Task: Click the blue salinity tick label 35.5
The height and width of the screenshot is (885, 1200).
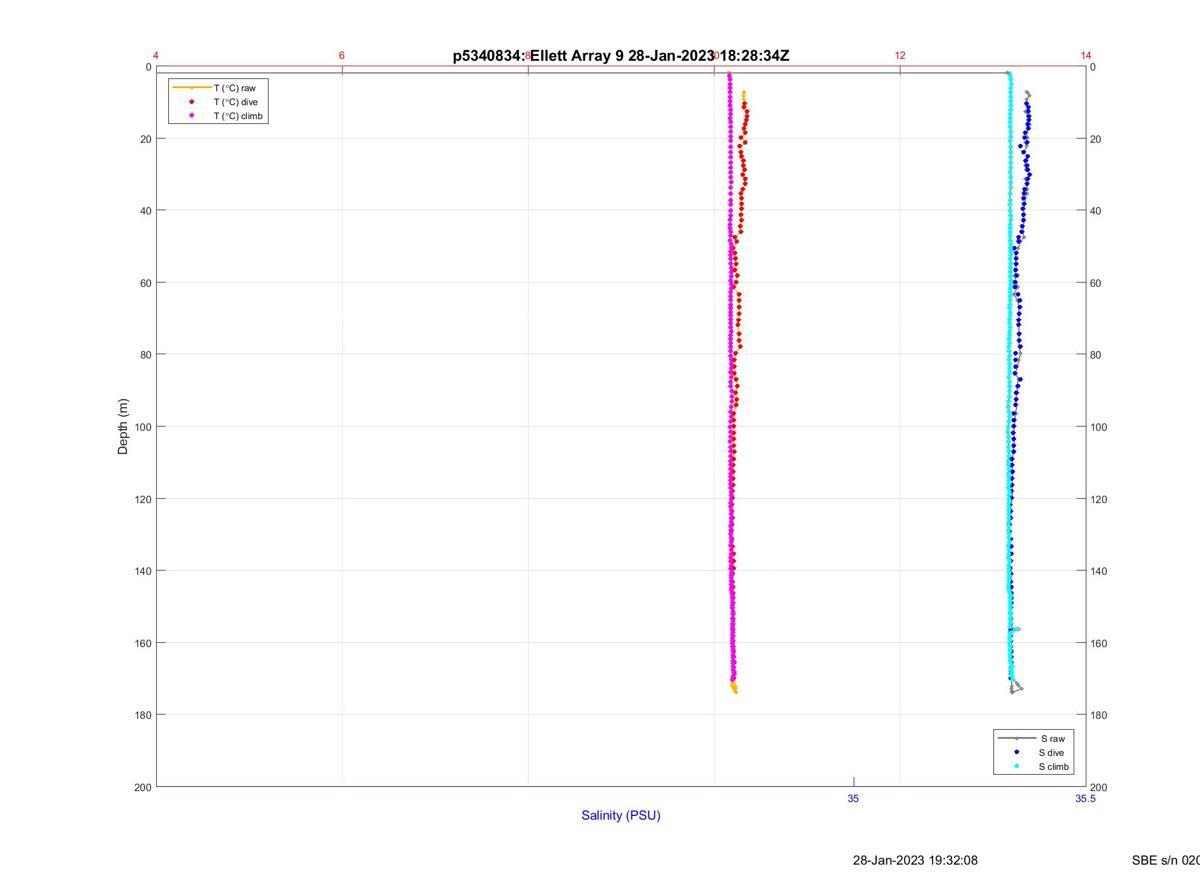Action: [1085, 798]
